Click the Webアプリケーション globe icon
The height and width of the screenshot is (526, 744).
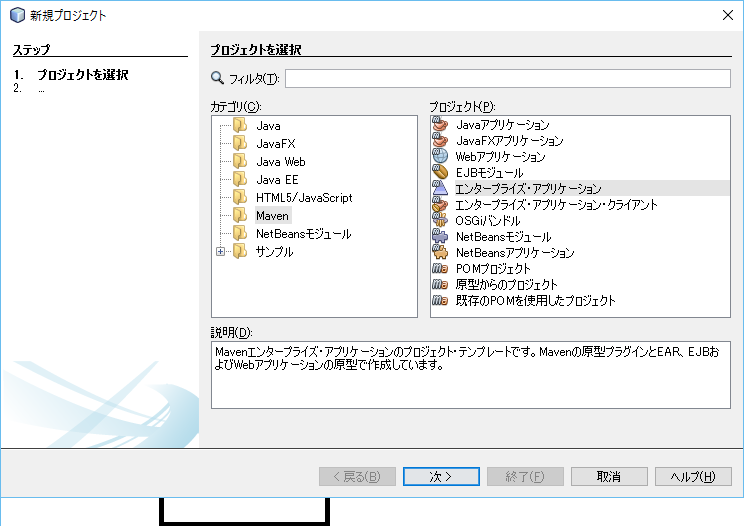point(440,156)
